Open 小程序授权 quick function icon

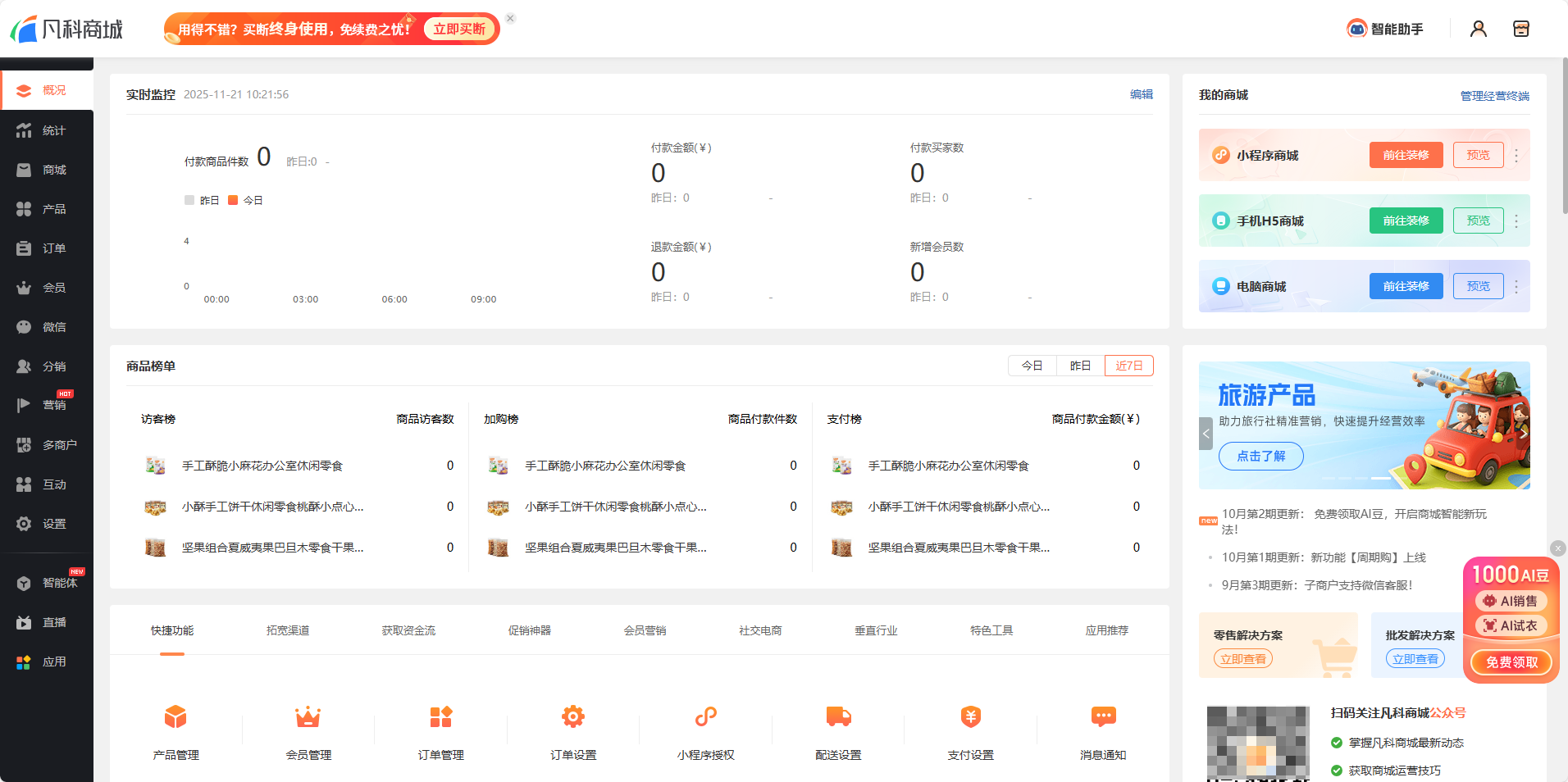(705, 717)
